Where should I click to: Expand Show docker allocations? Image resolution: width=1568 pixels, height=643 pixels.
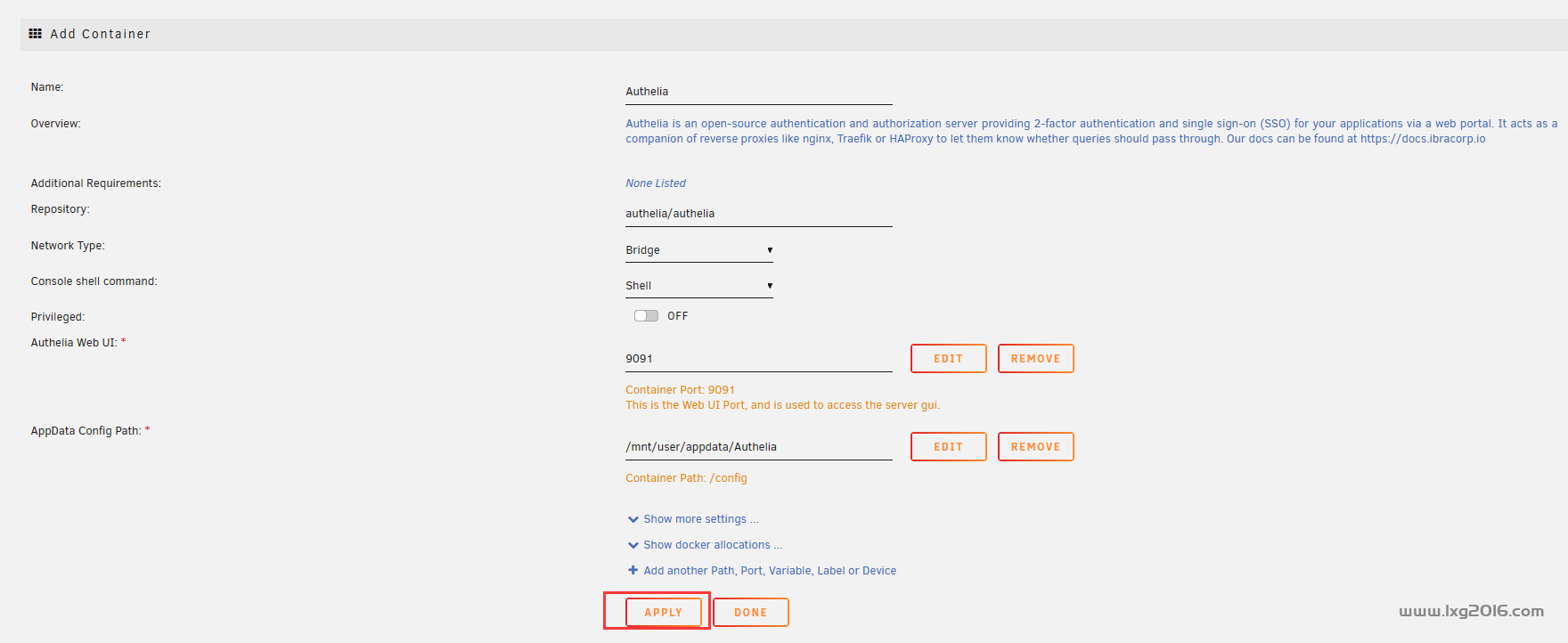713,545
